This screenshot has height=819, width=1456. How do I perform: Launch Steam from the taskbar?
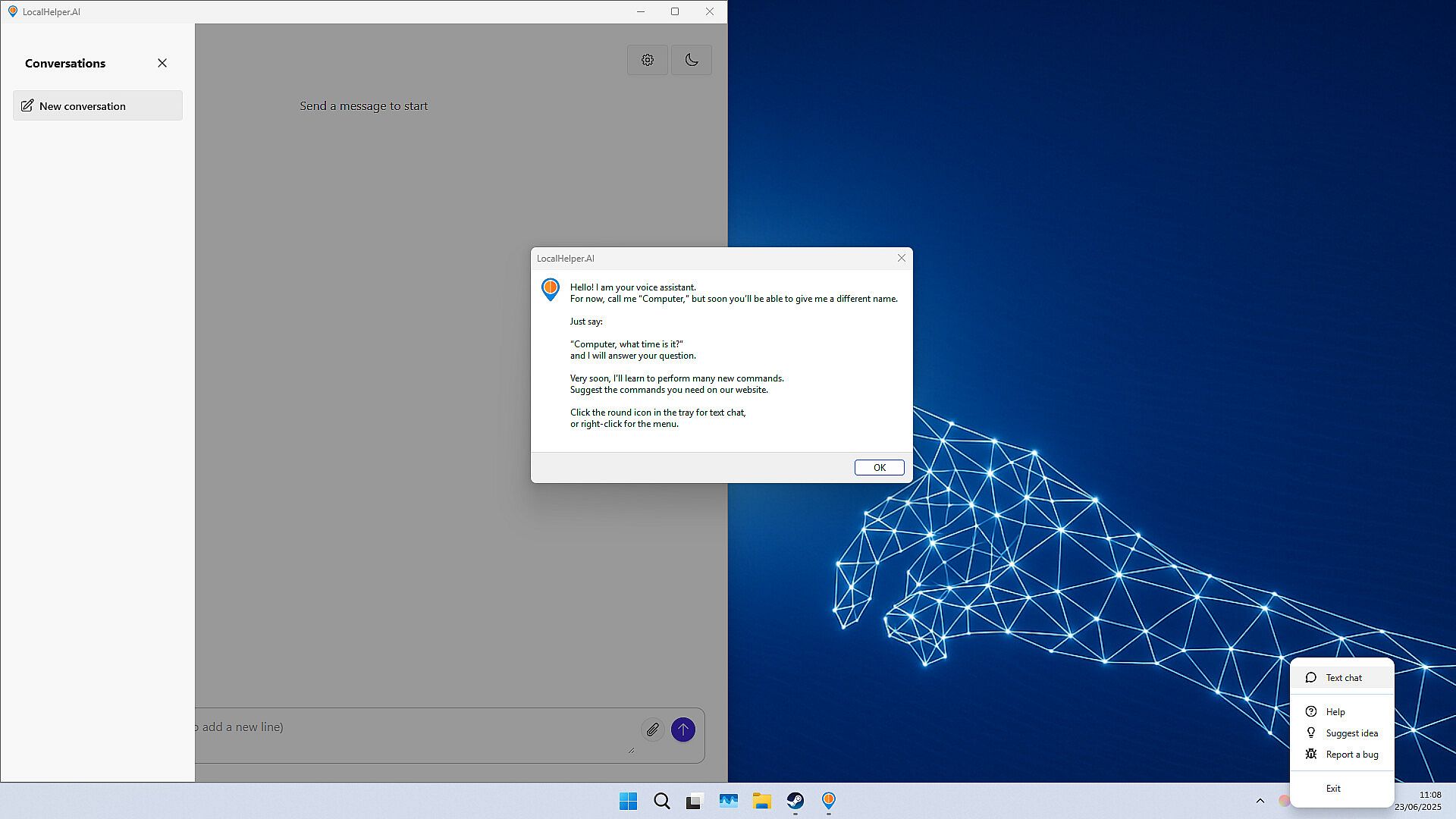click(795, 802)
